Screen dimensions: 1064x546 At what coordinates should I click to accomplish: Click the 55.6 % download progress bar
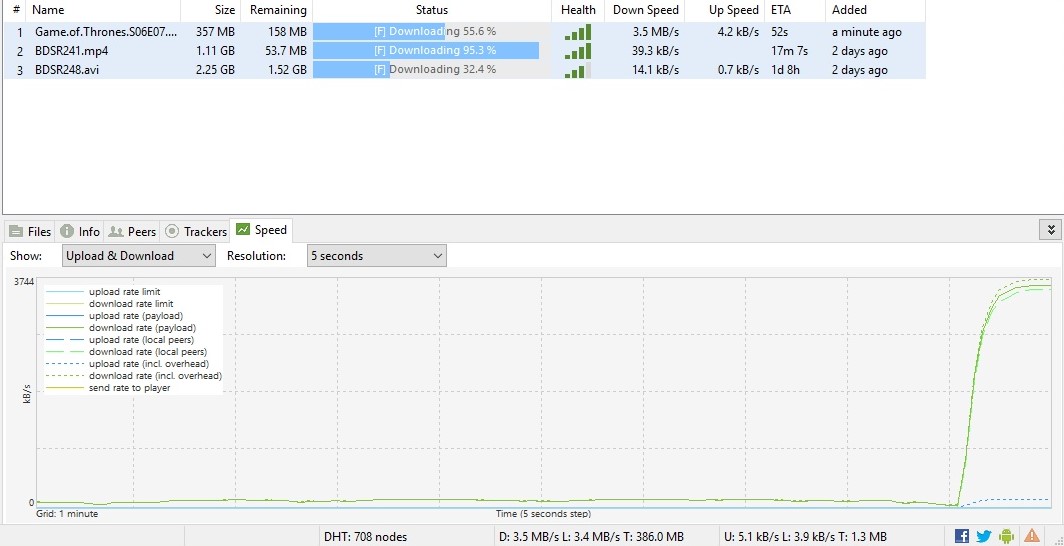point(432,32)
